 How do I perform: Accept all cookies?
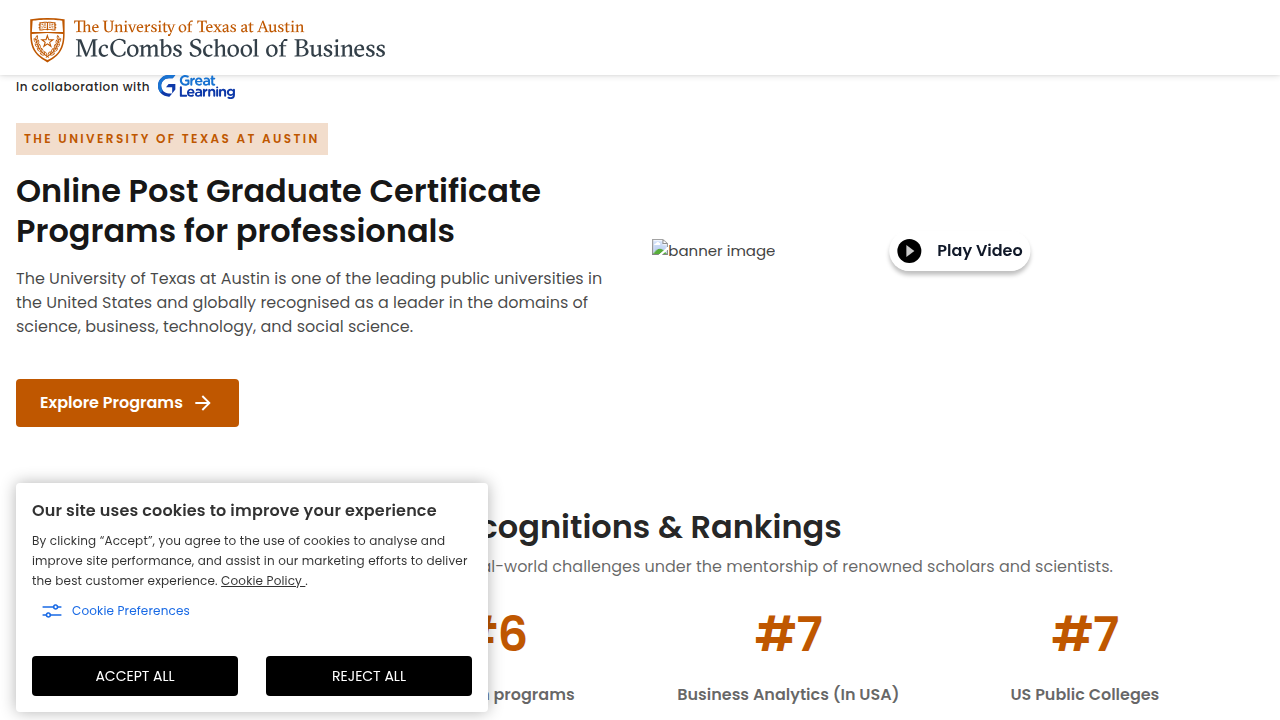click(x=135, y=676)
